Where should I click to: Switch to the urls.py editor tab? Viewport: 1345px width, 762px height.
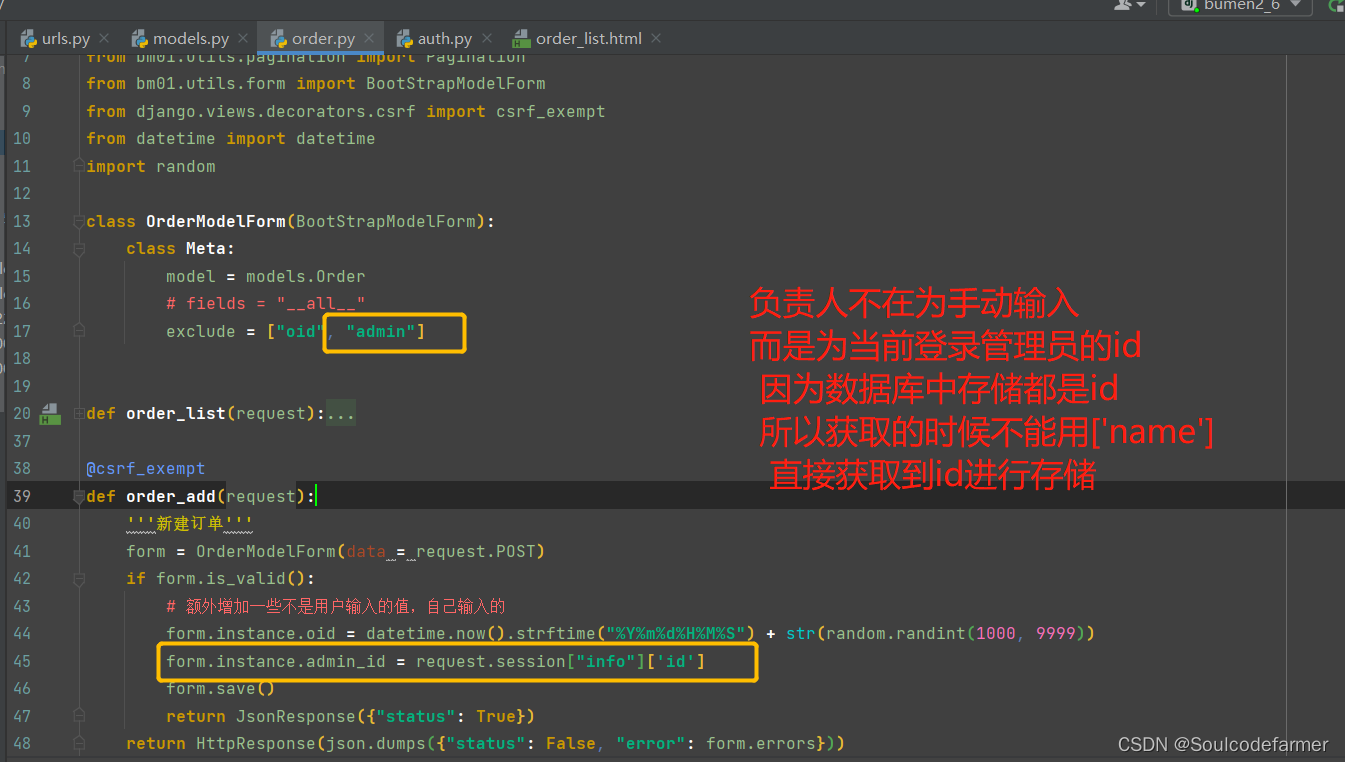(x=55, y=39)
